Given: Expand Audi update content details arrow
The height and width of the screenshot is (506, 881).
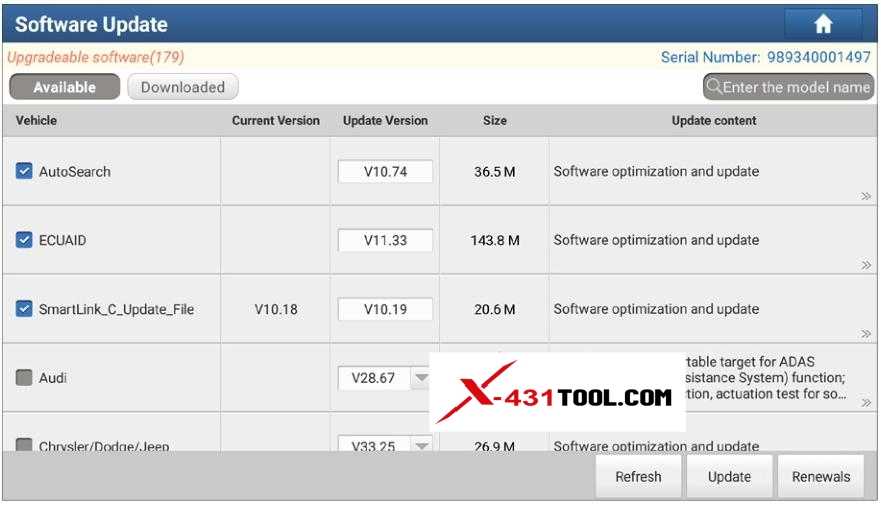Looking at the screenshot, I should tap(866, 403).
